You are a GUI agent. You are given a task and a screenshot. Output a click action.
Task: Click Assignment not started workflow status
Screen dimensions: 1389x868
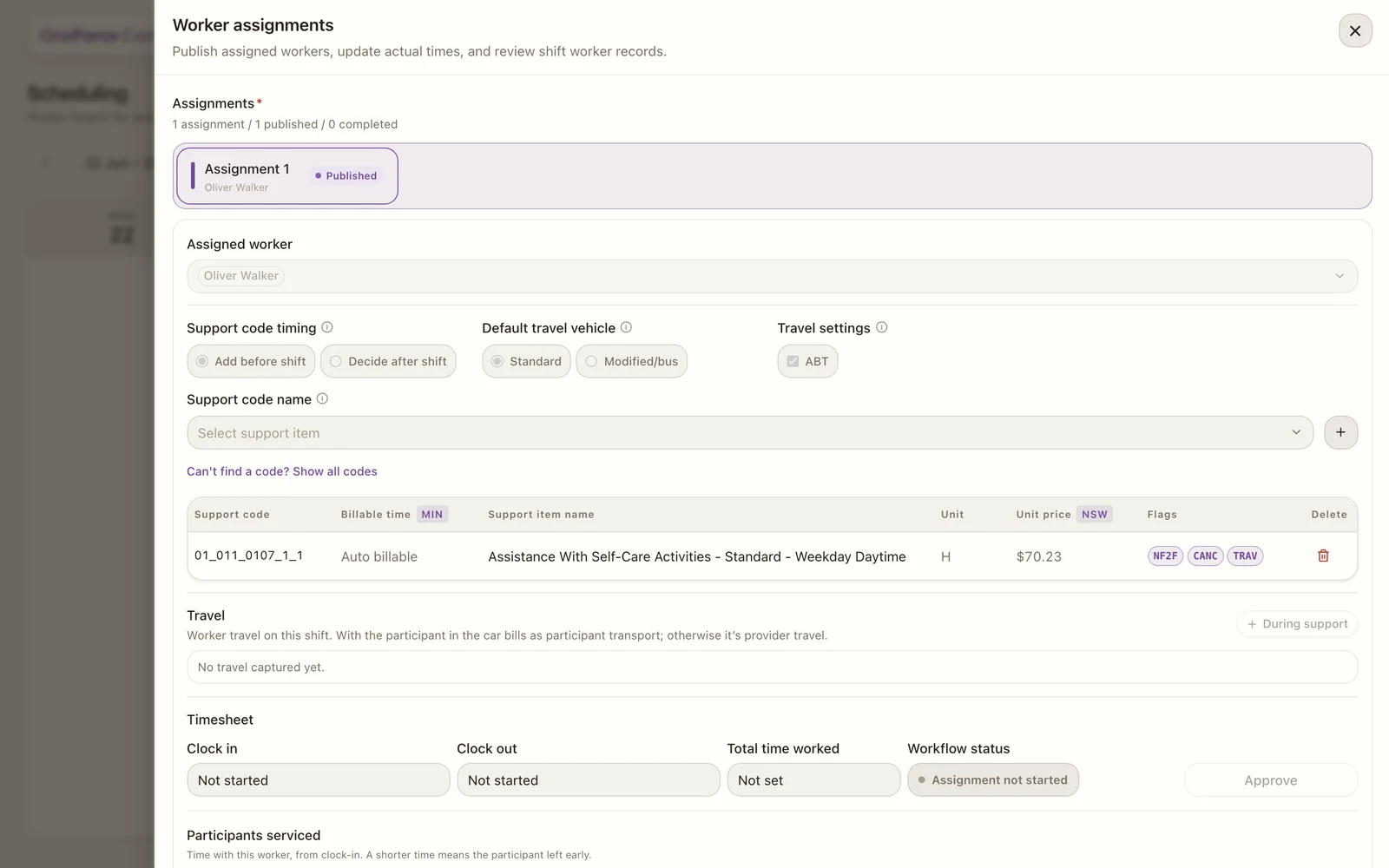coord(993,779)
